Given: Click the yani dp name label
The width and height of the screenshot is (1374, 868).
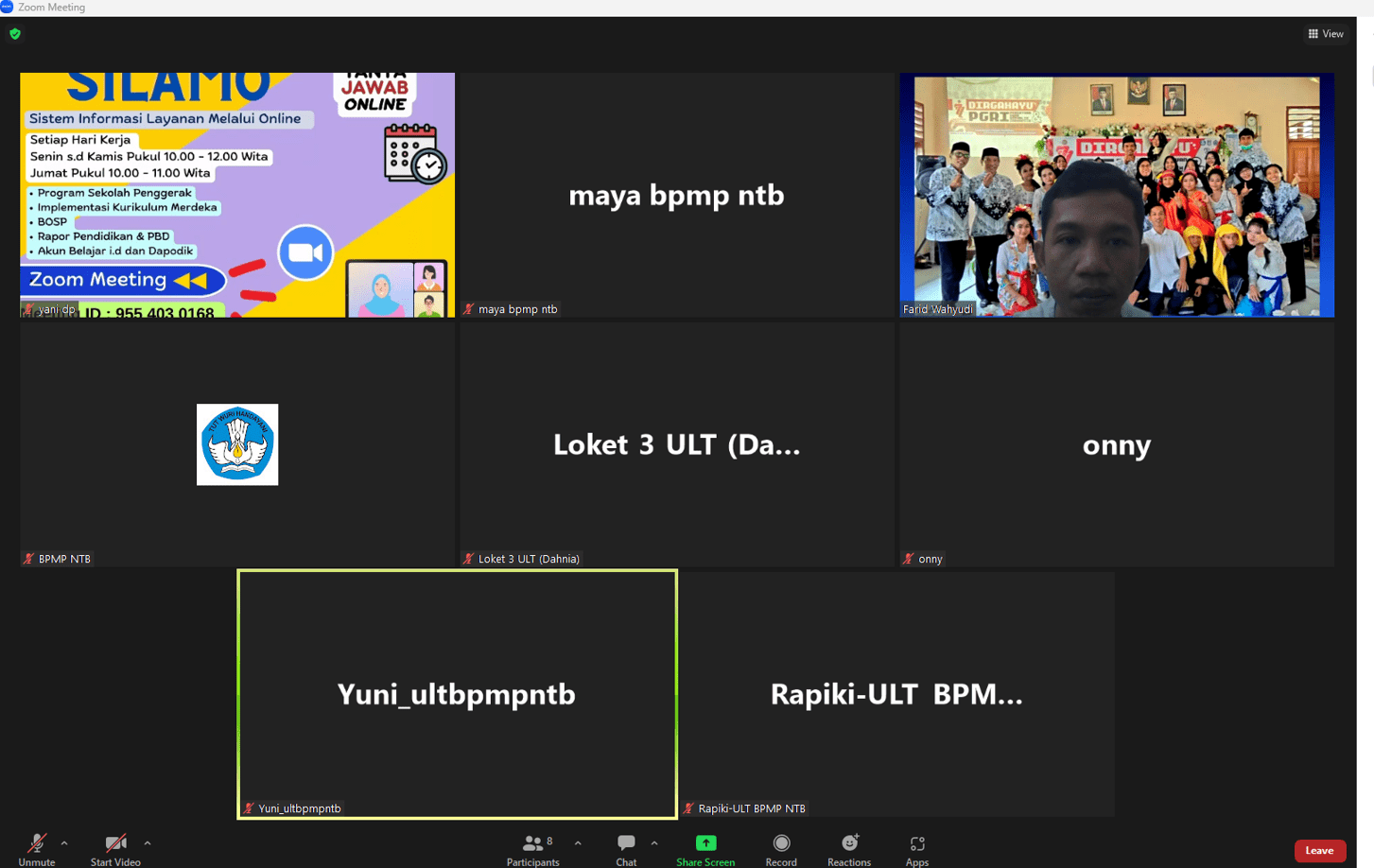Looking at the screenshot, I should [x=57, y=309].
